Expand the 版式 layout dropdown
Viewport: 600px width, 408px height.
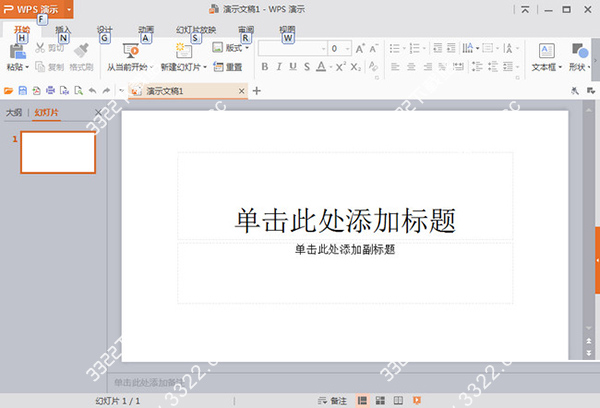(x=244, y=47)
